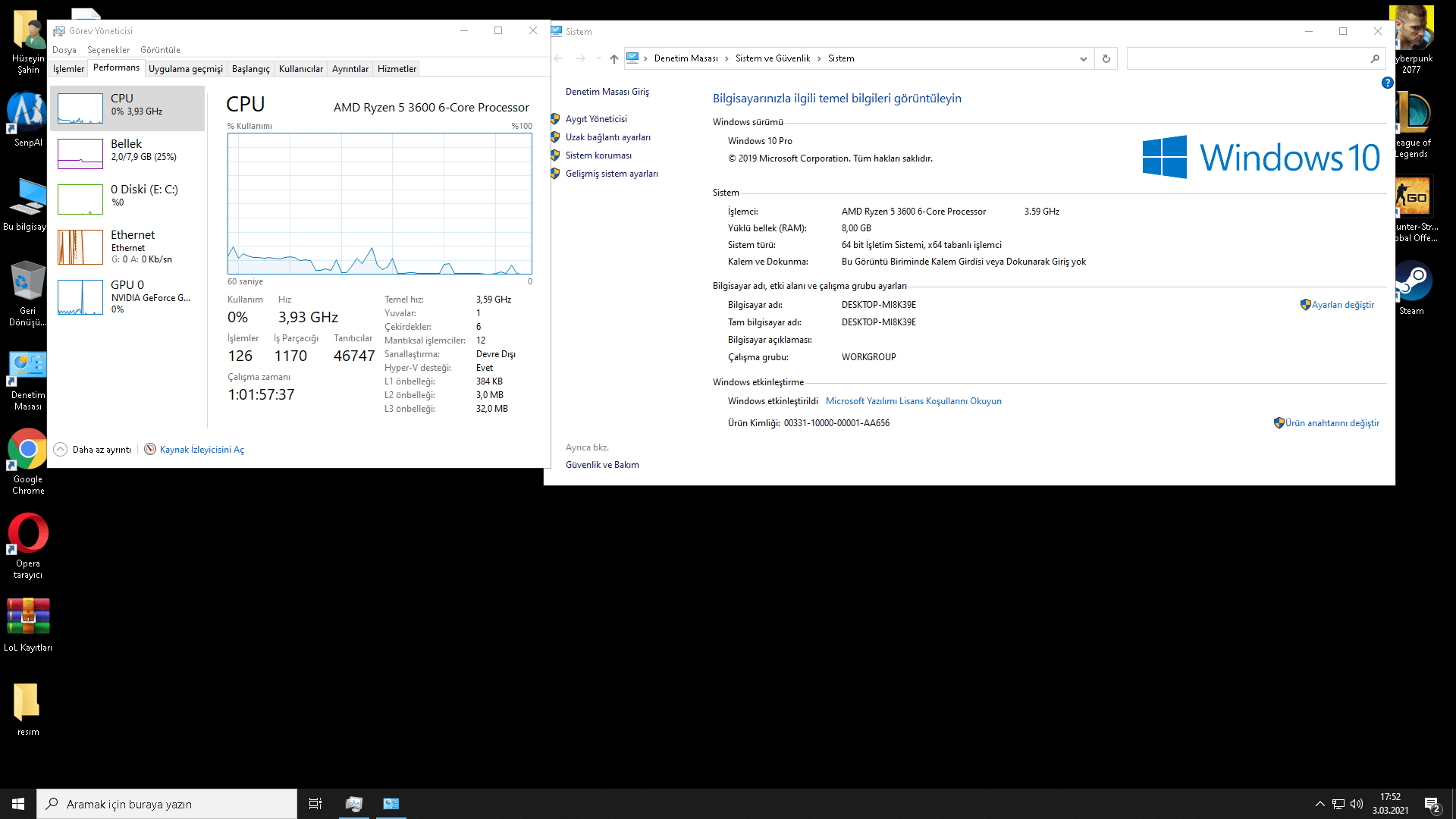Expand chevron after Denetim Masası breadcrumb
The width and height of the screenshot is (1456, 819).
click(726, 58)
